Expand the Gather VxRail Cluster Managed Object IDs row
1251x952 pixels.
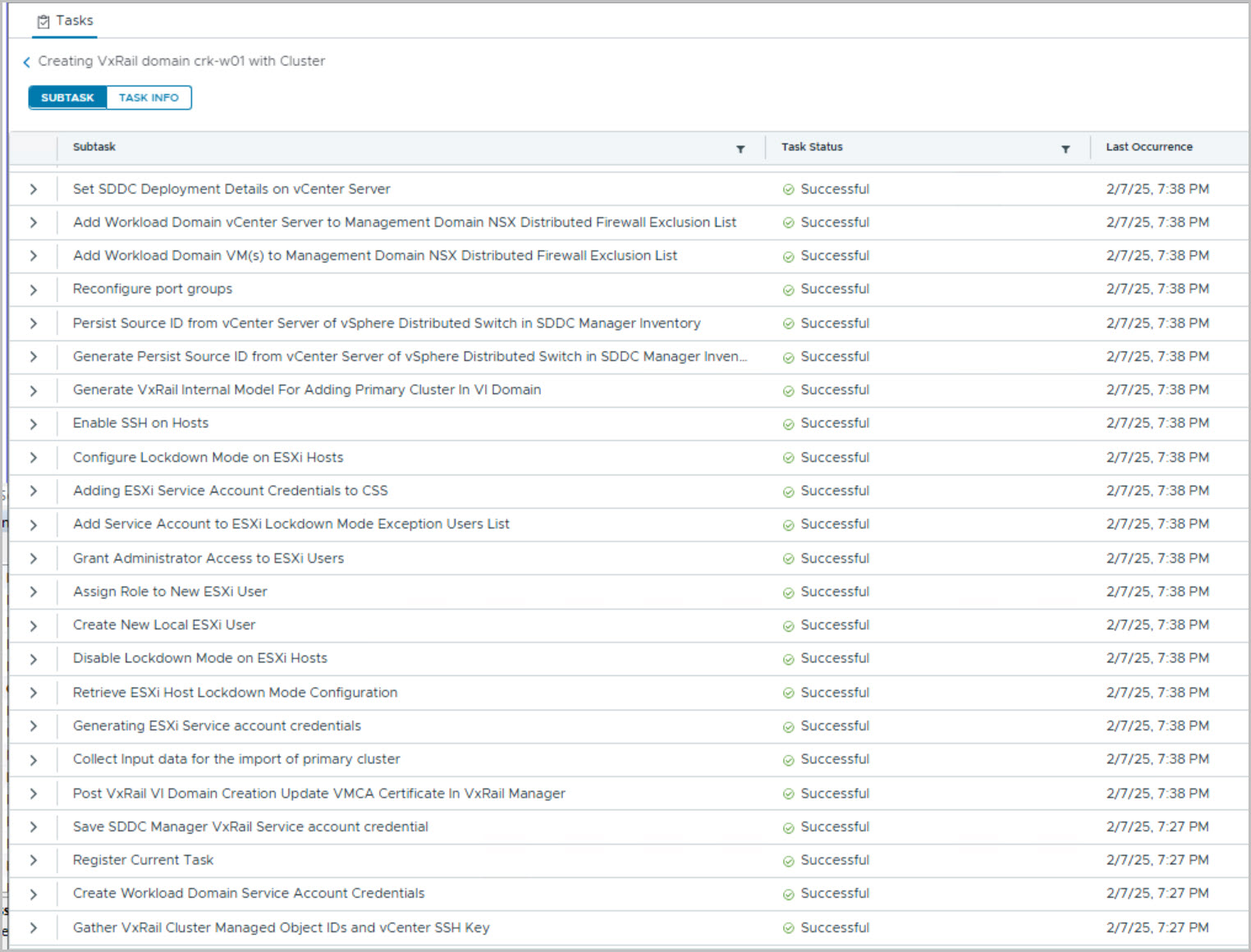pos(34,928)
